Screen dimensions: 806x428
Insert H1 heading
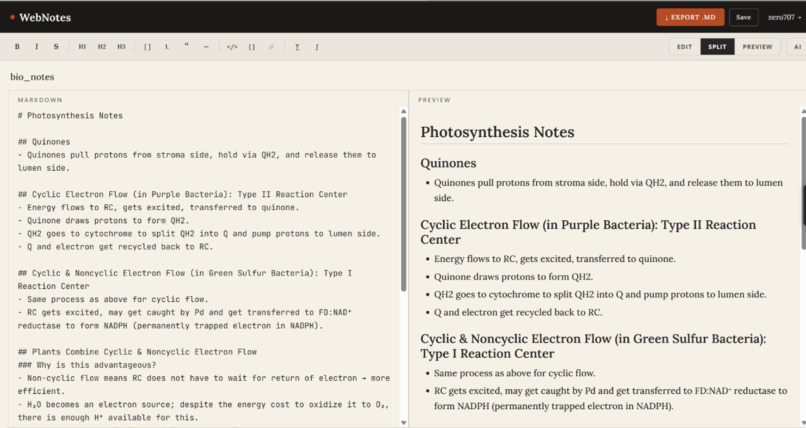82,47
